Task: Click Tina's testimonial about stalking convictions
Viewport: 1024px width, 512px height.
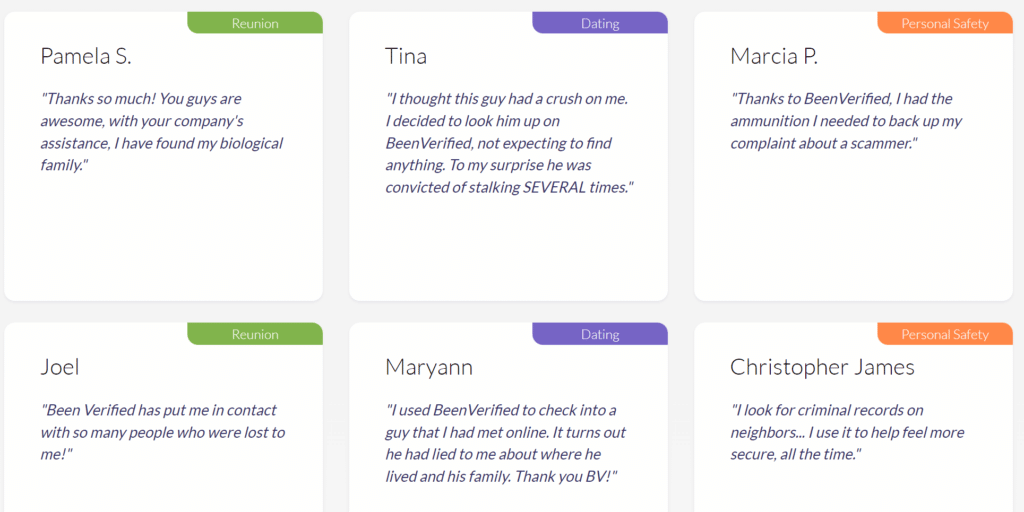Action: pyautogui.click(x=509, y=143)
